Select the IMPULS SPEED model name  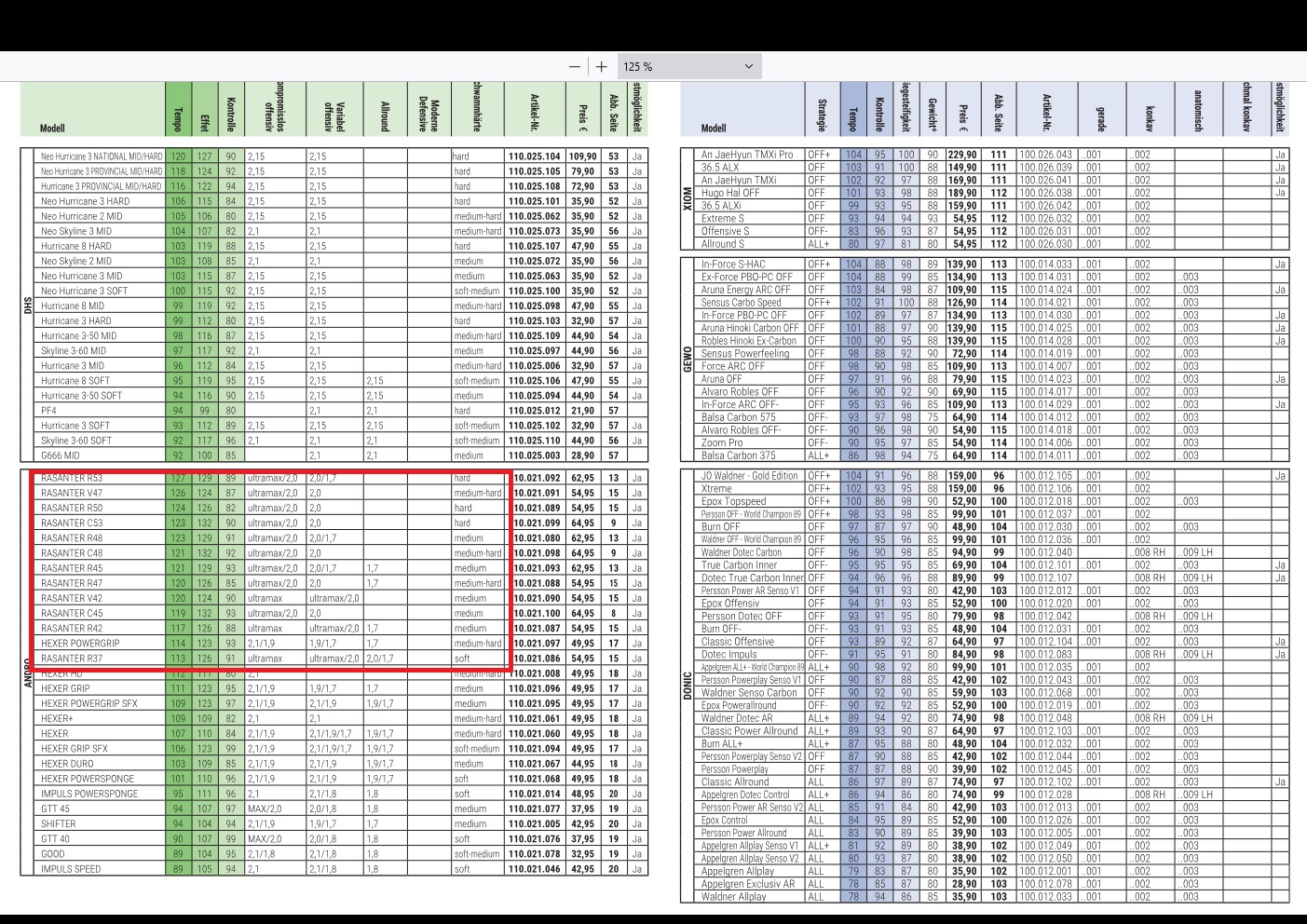[71, 869]
